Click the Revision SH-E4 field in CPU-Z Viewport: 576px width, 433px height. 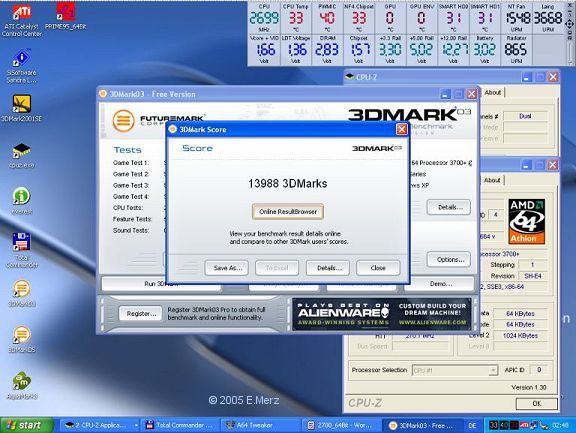[533, 276]
